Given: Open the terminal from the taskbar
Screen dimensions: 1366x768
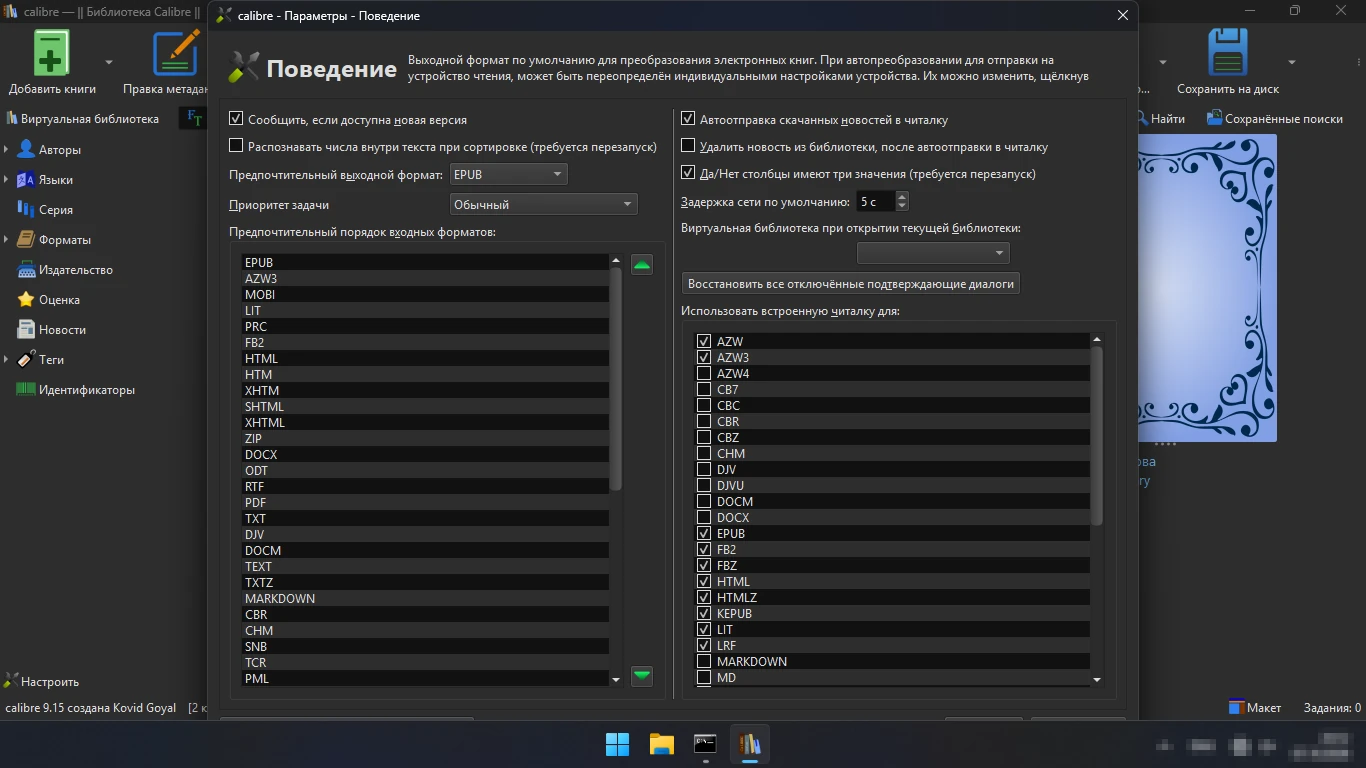Looking at the screenshot, I should pos(706,744).
